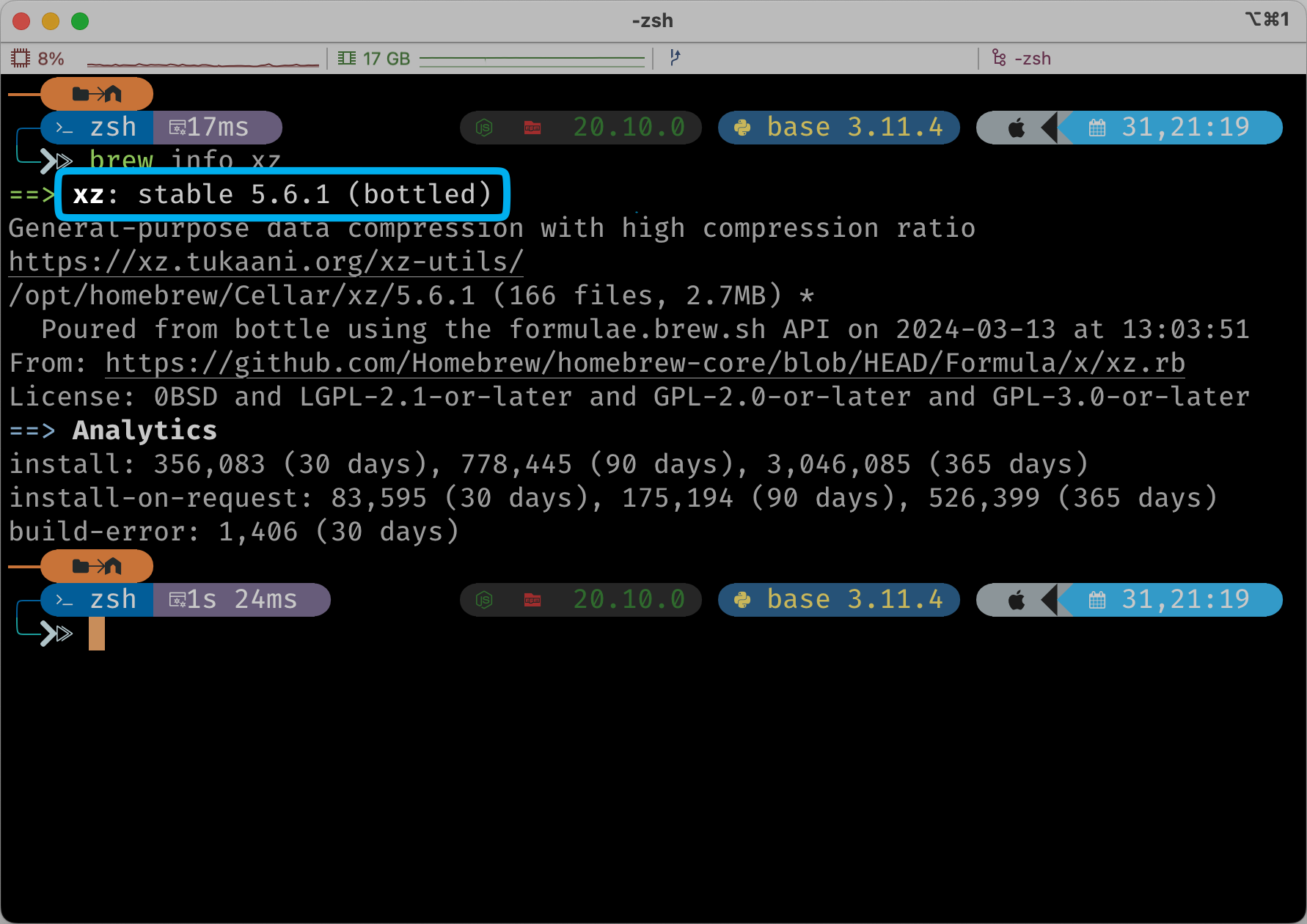Click the prompt arrow before the cursor

click(56, 633)
